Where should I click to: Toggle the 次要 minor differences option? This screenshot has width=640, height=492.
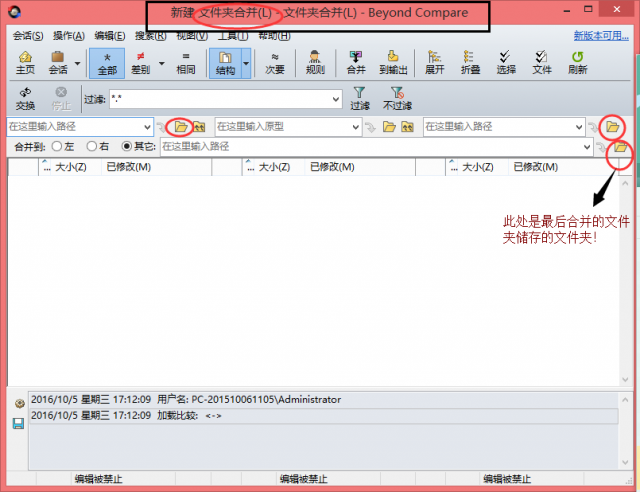point(275,63)
